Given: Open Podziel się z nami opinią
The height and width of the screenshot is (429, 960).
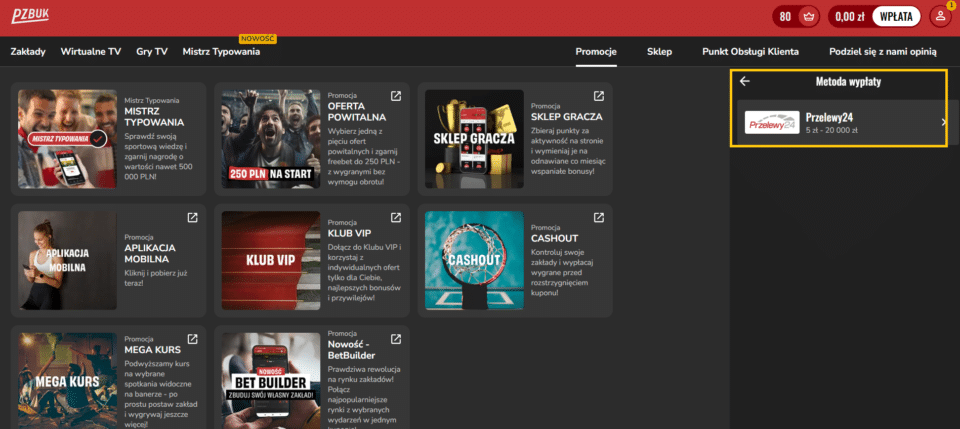Looking at the screenshot, I should pos(883,52).
